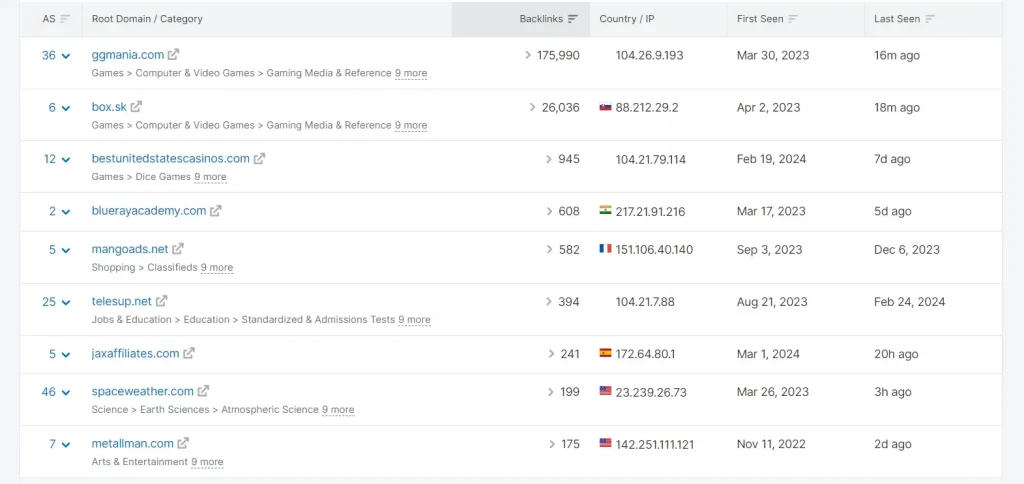Show 9 more categories for telesup.net

(415, 320)
